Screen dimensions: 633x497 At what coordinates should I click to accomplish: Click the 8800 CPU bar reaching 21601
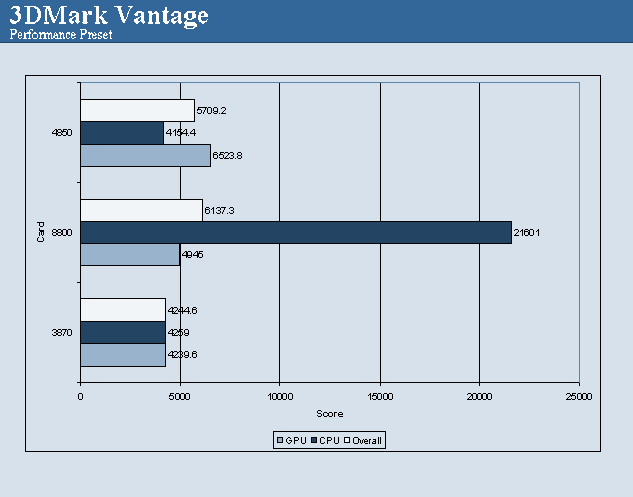click(296, 233)
